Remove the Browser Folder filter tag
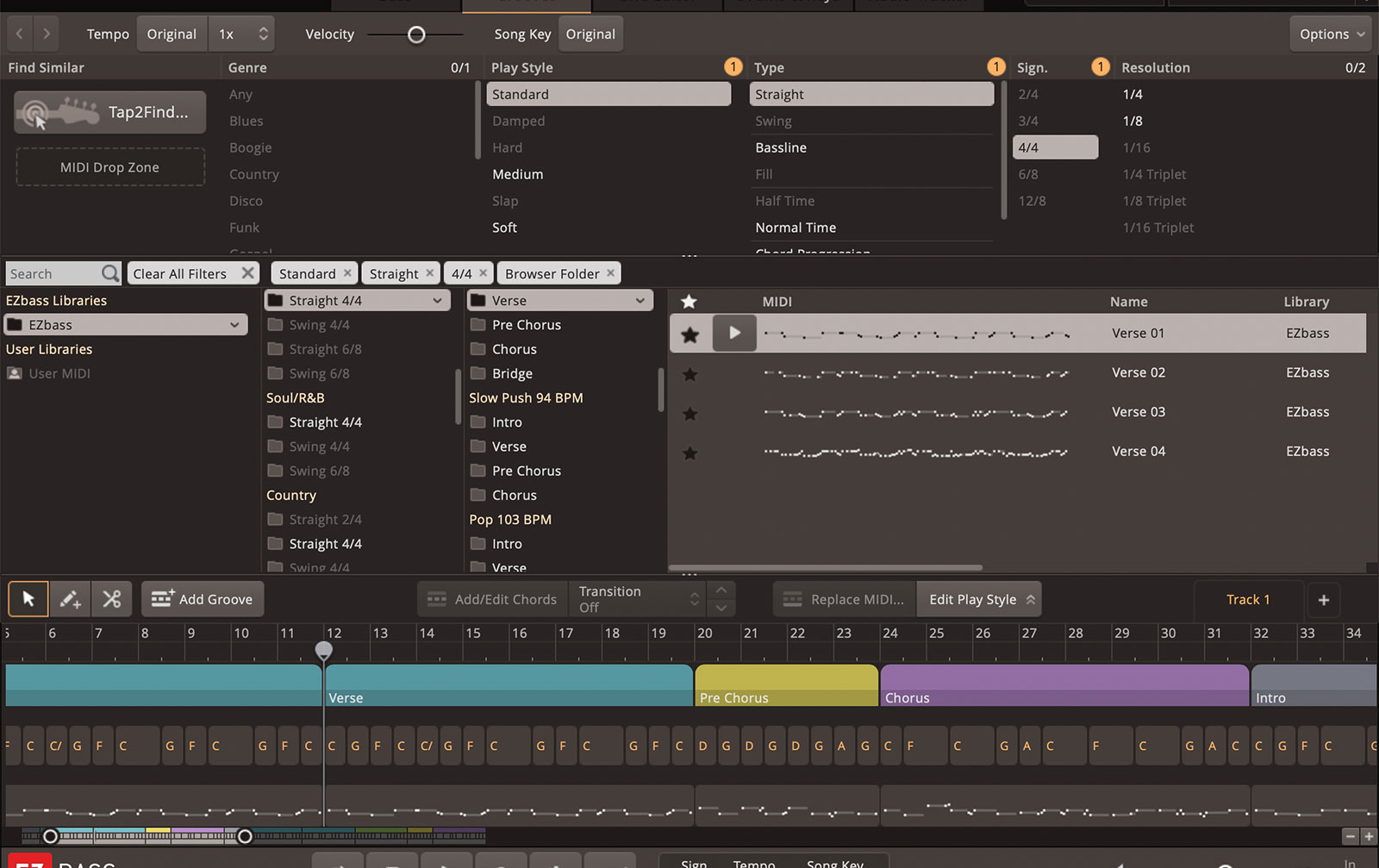The height and width of the screenshot is (868, 1379). coord(610,272)
